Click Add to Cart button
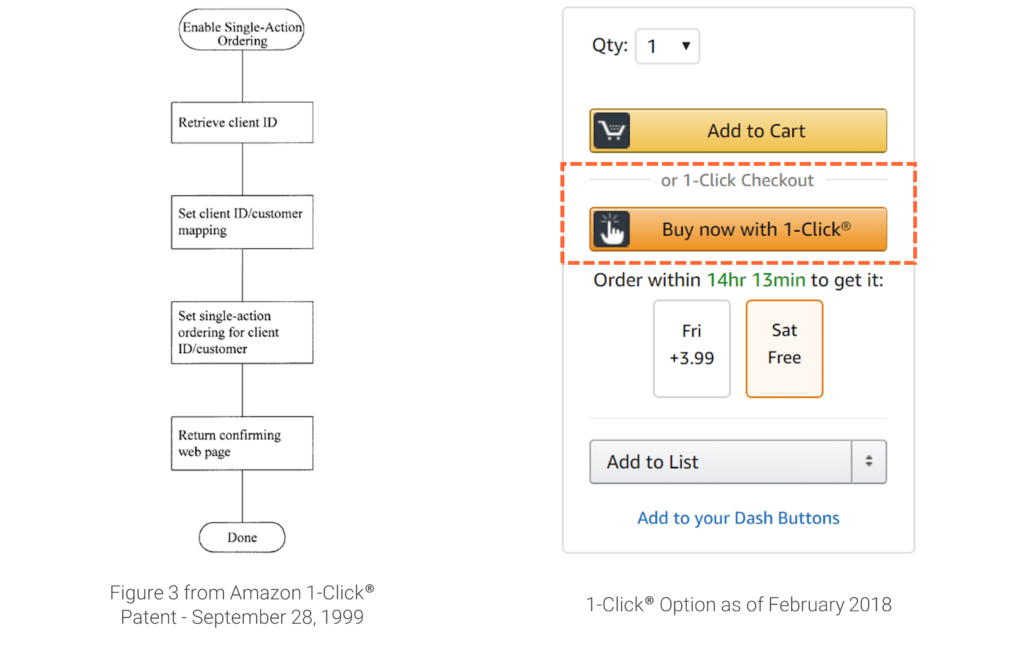 click(738, 131)
